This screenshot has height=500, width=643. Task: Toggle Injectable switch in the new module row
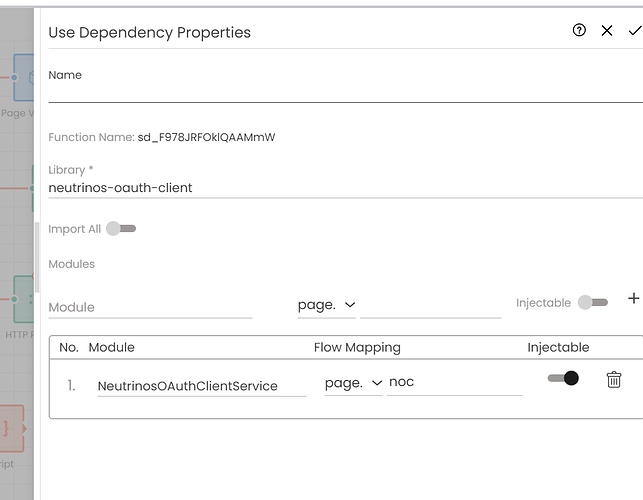[x=593, y=303]
